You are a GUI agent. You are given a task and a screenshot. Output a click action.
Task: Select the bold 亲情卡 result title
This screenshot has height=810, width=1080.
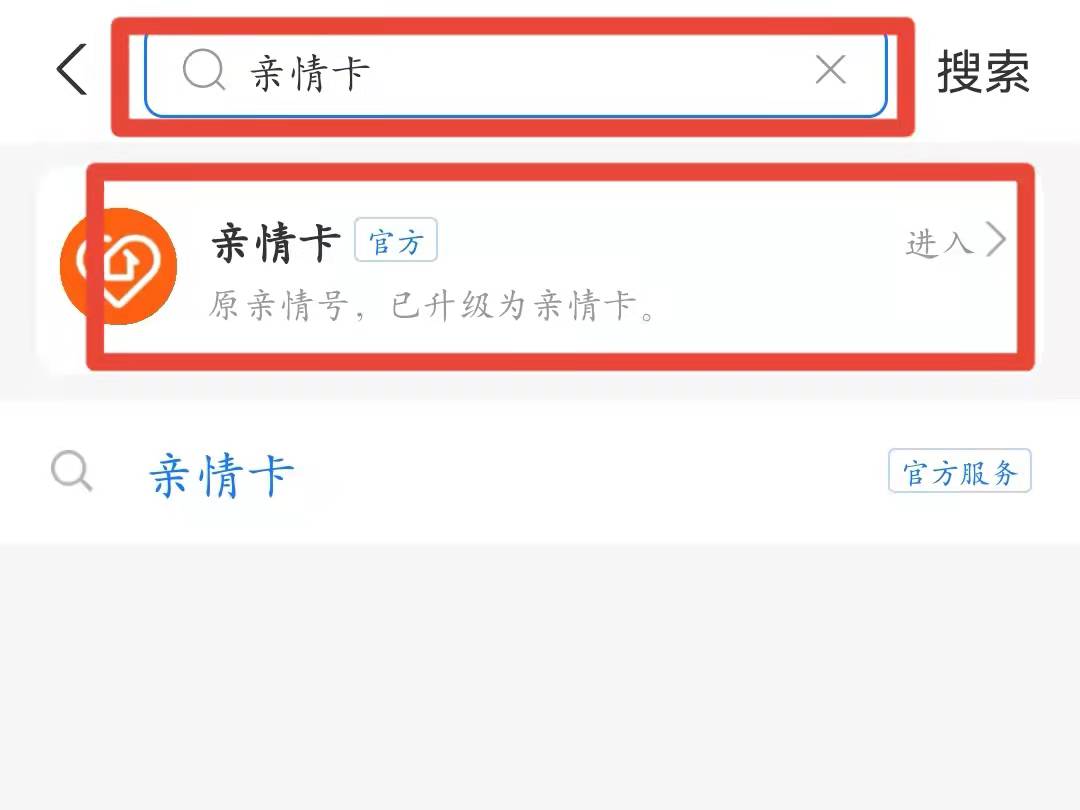click(276, 242)
